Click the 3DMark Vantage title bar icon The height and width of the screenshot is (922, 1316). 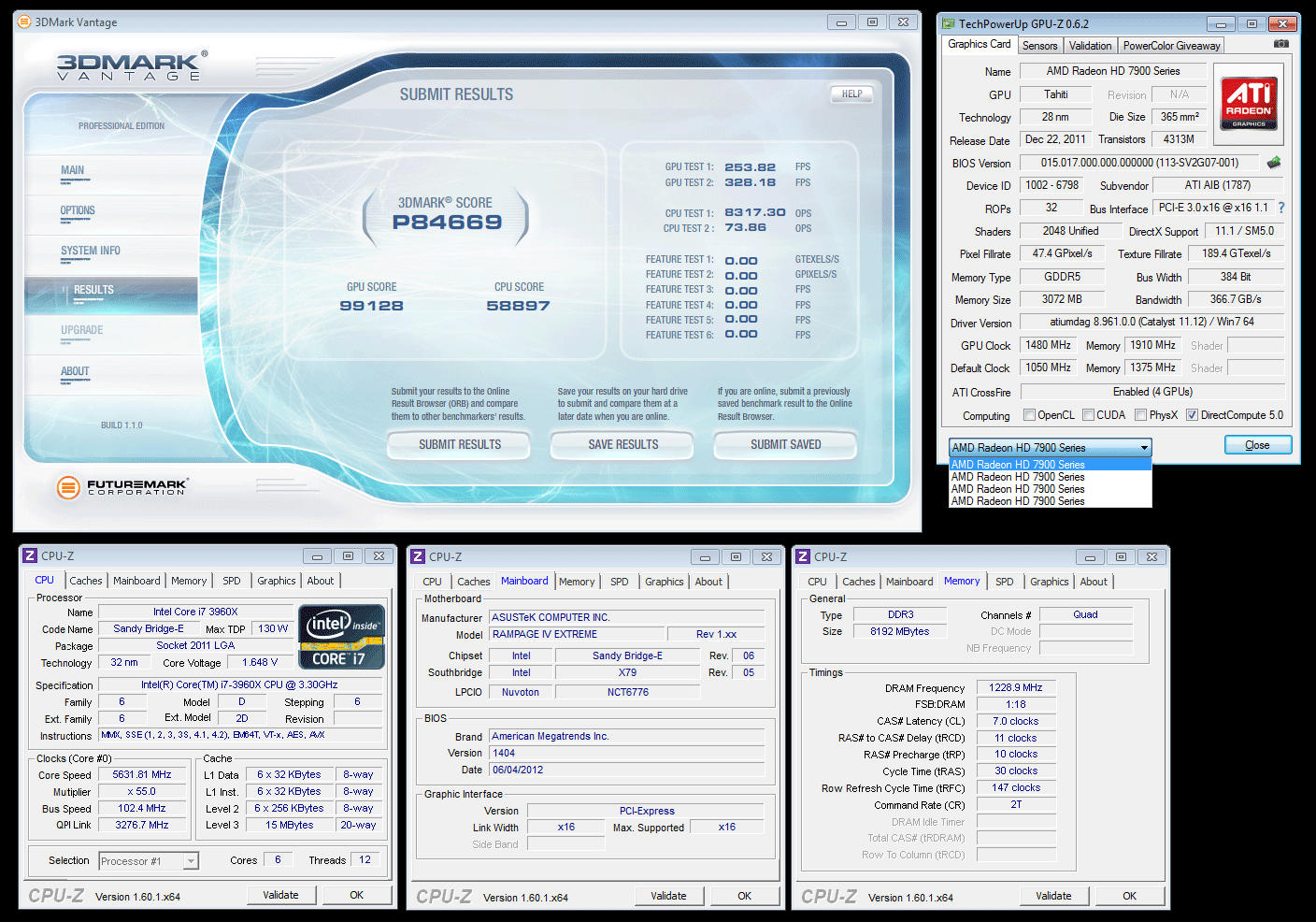[x=24, y=22]
